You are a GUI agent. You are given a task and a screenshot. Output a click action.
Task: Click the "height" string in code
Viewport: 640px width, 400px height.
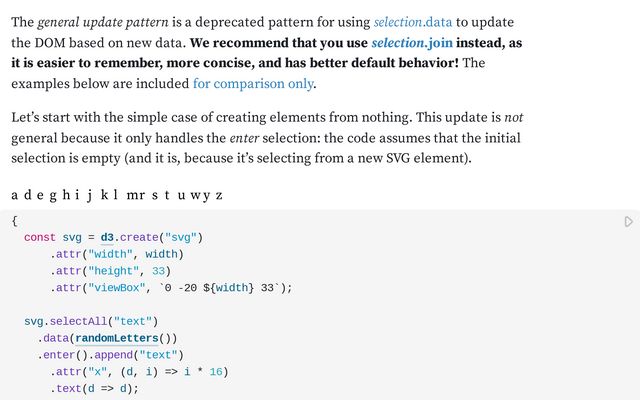113,271
